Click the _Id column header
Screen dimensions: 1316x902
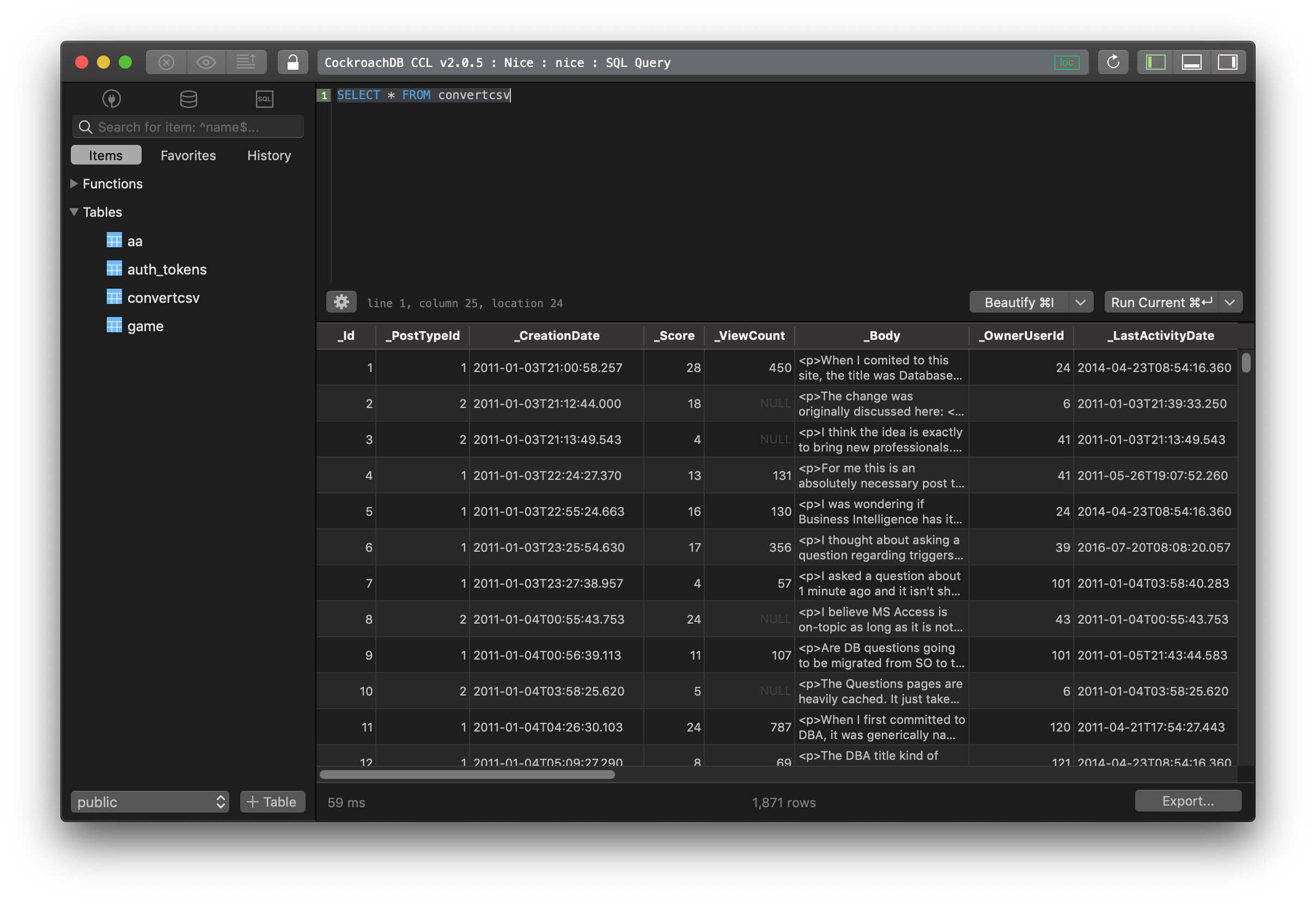pyautogui.click(x=346, y=336)
